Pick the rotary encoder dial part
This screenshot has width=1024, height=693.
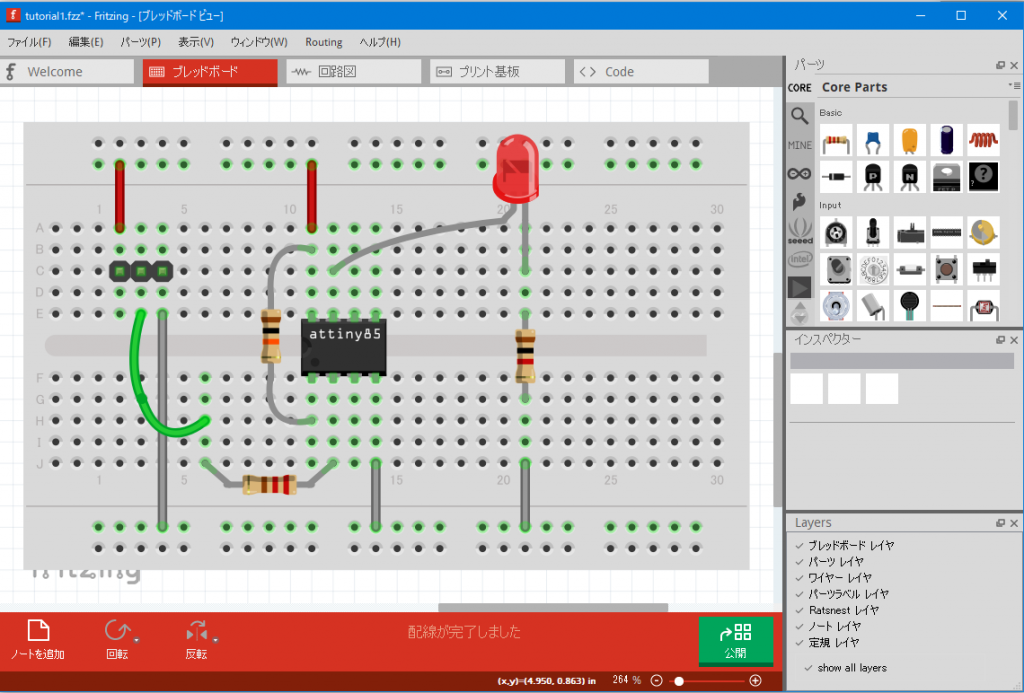point(873,269)
